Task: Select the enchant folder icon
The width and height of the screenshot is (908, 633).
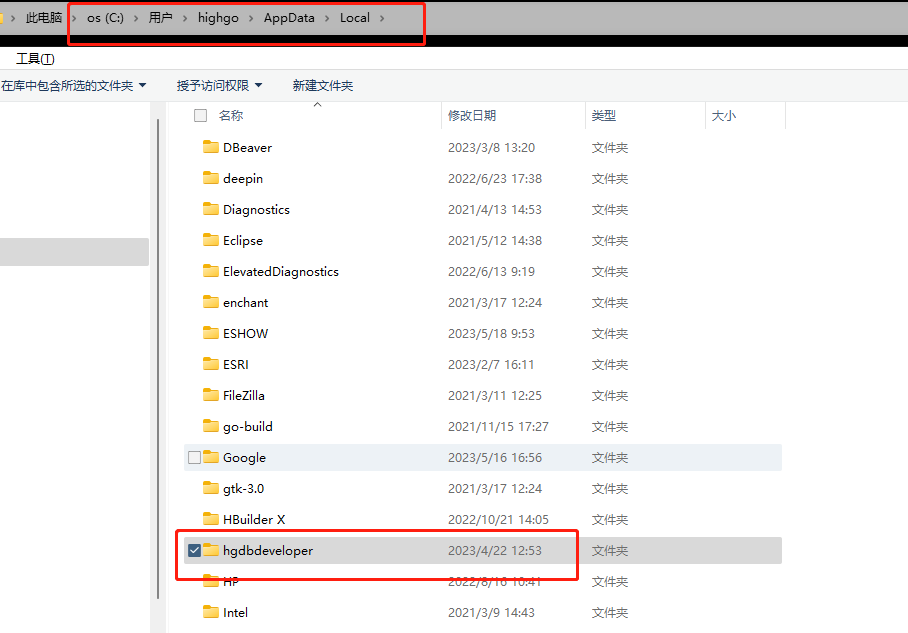Action: coord(211,302)
